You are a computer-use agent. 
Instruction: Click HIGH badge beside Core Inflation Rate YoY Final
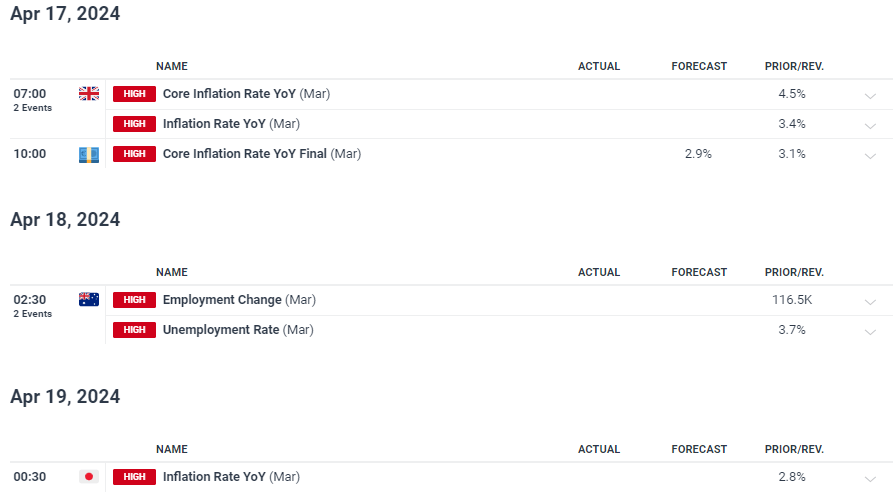(134, 154)
